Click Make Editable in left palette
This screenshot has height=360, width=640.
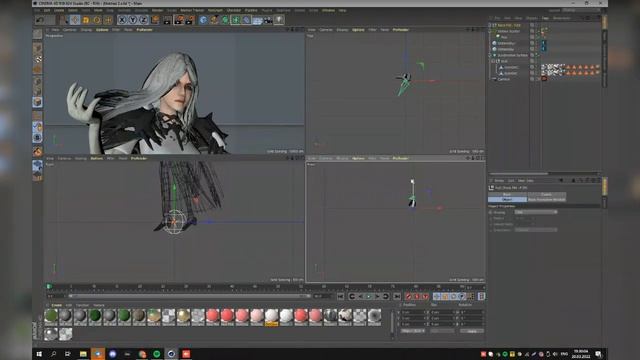tap(38, 34)
